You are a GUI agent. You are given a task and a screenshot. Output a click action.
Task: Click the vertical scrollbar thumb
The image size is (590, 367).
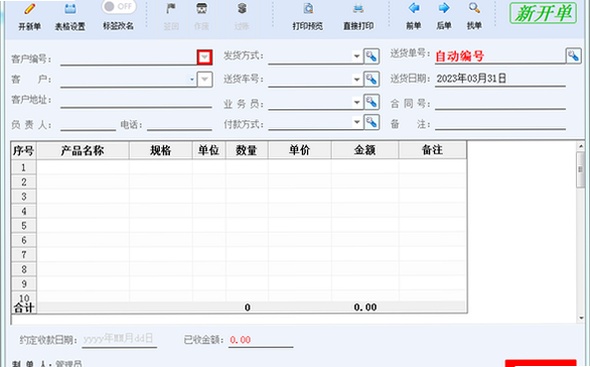581,169
